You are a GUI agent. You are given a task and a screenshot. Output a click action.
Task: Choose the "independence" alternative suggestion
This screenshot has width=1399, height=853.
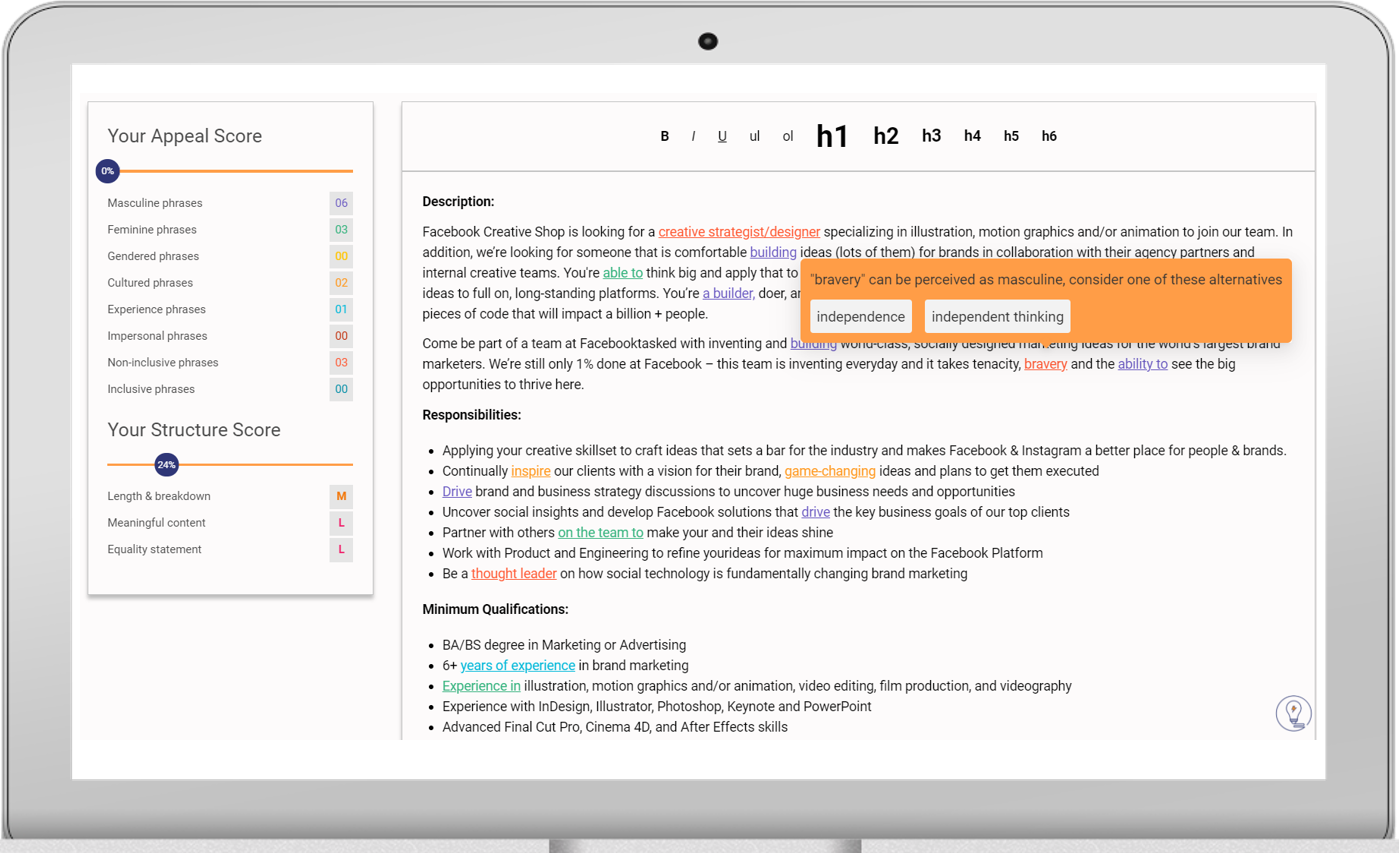861,316
